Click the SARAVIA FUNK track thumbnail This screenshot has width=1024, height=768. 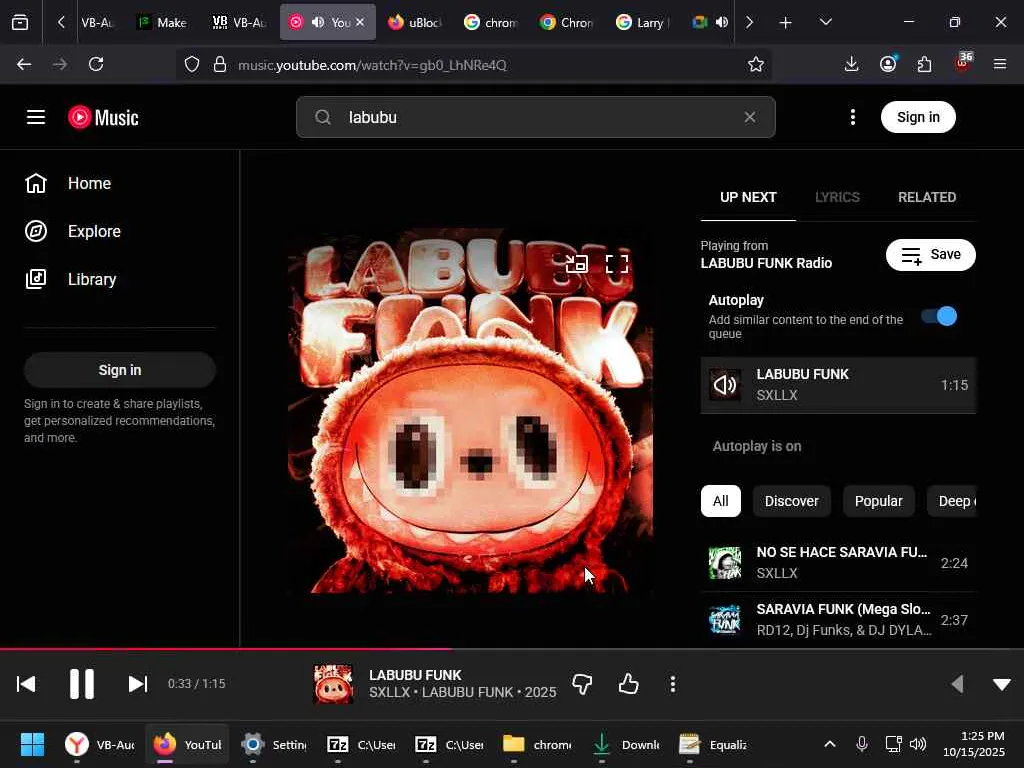[725, 620]
